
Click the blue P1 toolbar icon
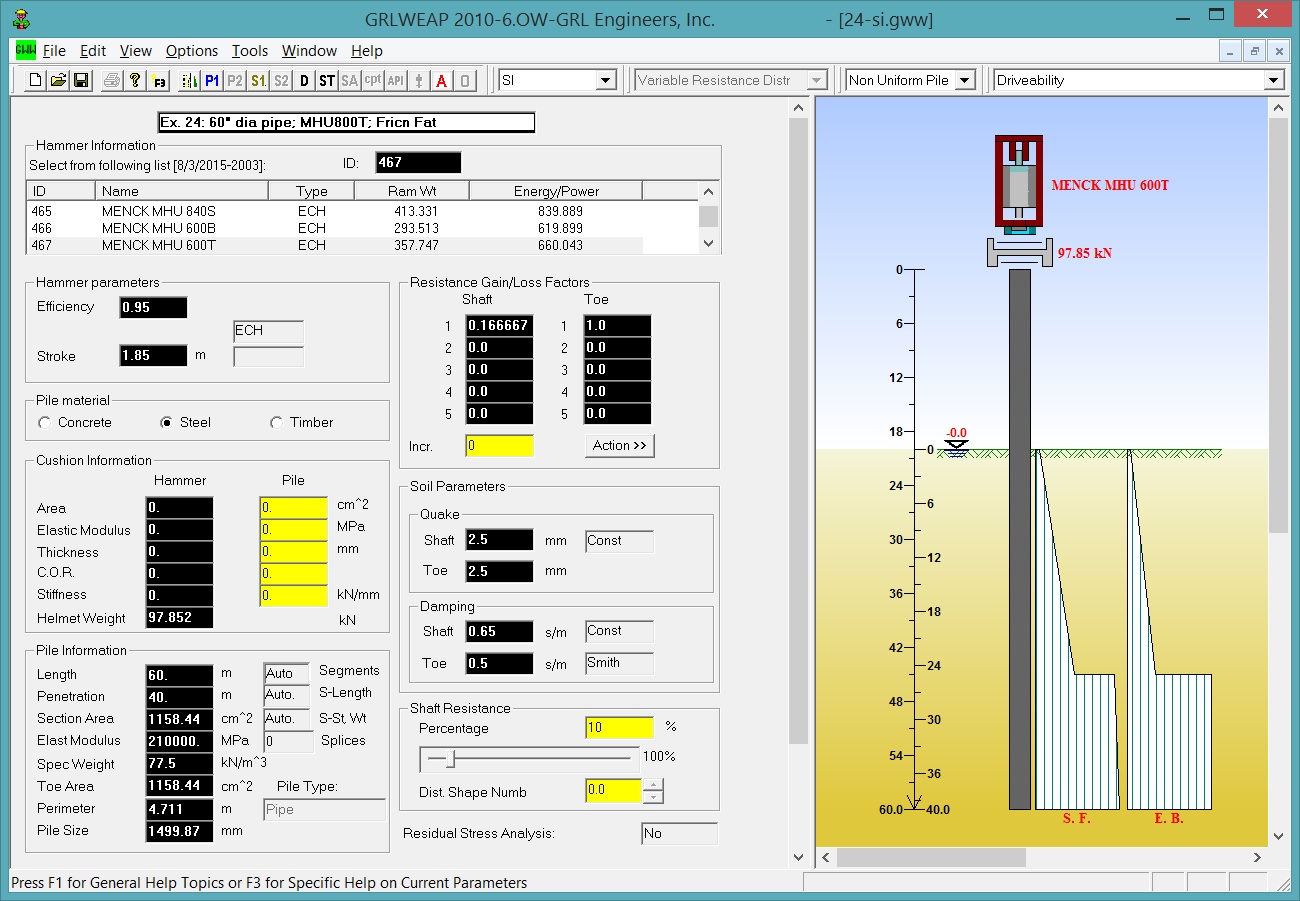click(212, 81)
